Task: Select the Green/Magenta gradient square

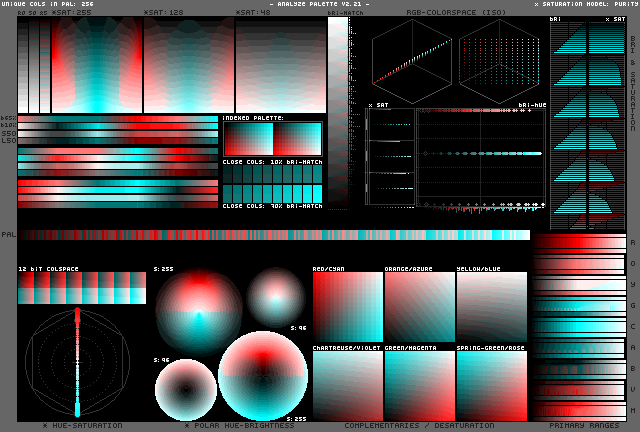Action: coord(419,385)
